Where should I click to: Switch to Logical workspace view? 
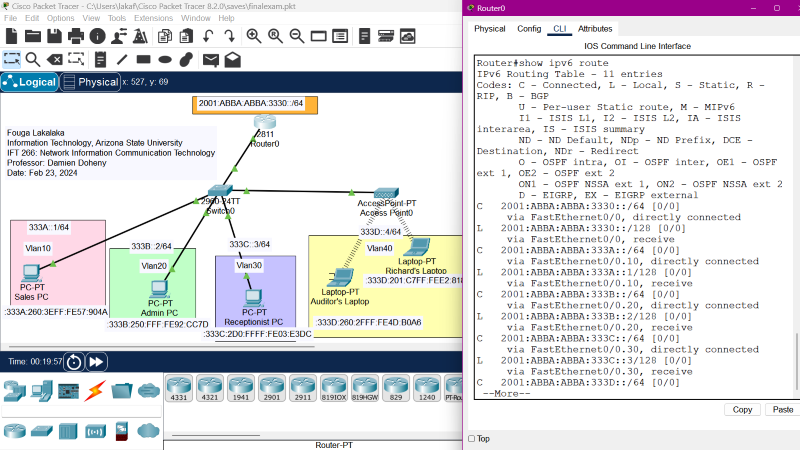coord(29,82)
